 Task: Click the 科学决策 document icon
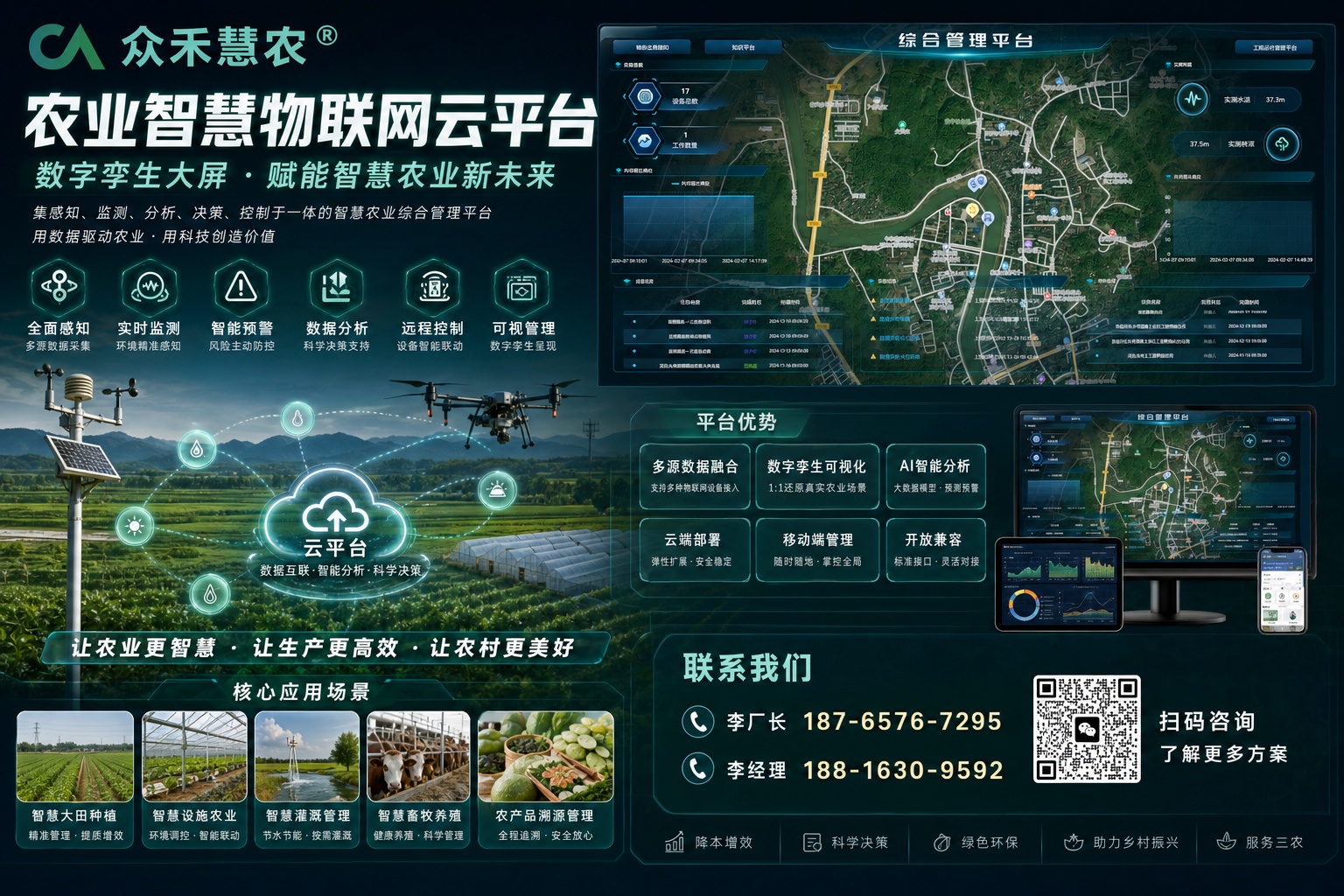coord(812,843)
